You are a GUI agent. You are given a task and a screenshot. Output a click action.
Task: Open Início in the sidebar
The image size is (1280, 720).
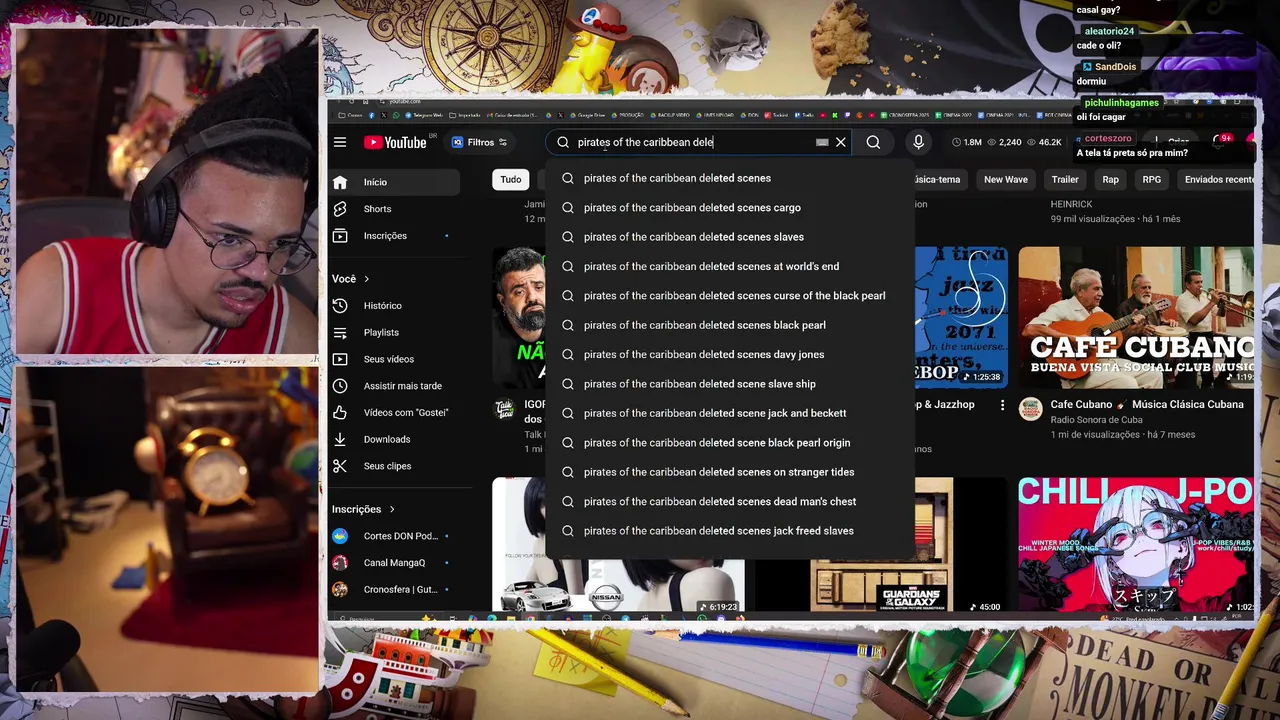(x=394, y=182)
